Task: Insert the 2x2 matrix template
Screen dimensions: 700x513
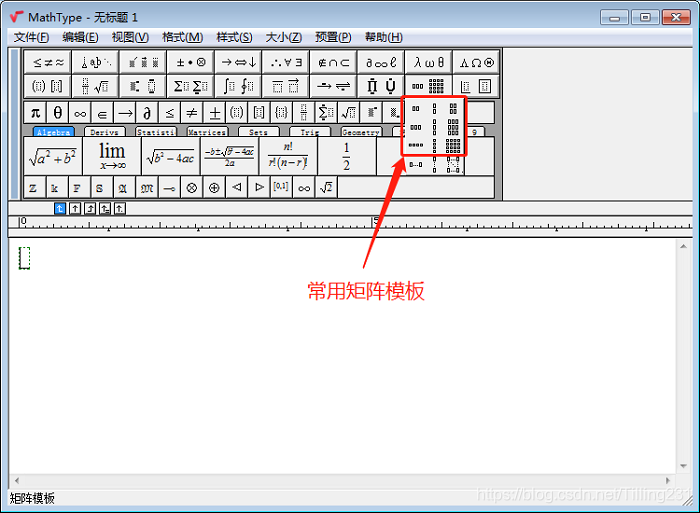Action: pyautogui.click(x=453, y=108)
